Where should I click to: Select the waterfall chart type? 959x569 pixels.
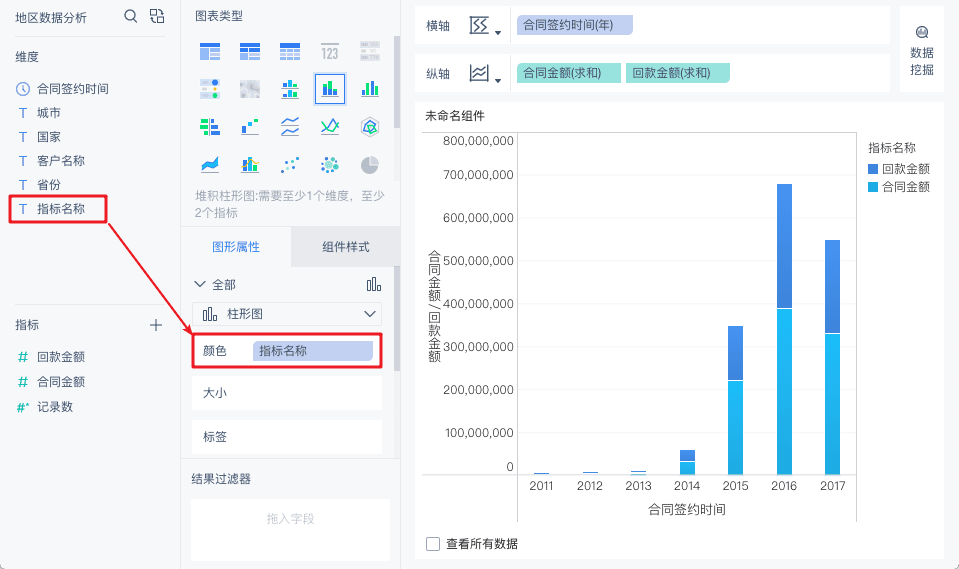250,127
